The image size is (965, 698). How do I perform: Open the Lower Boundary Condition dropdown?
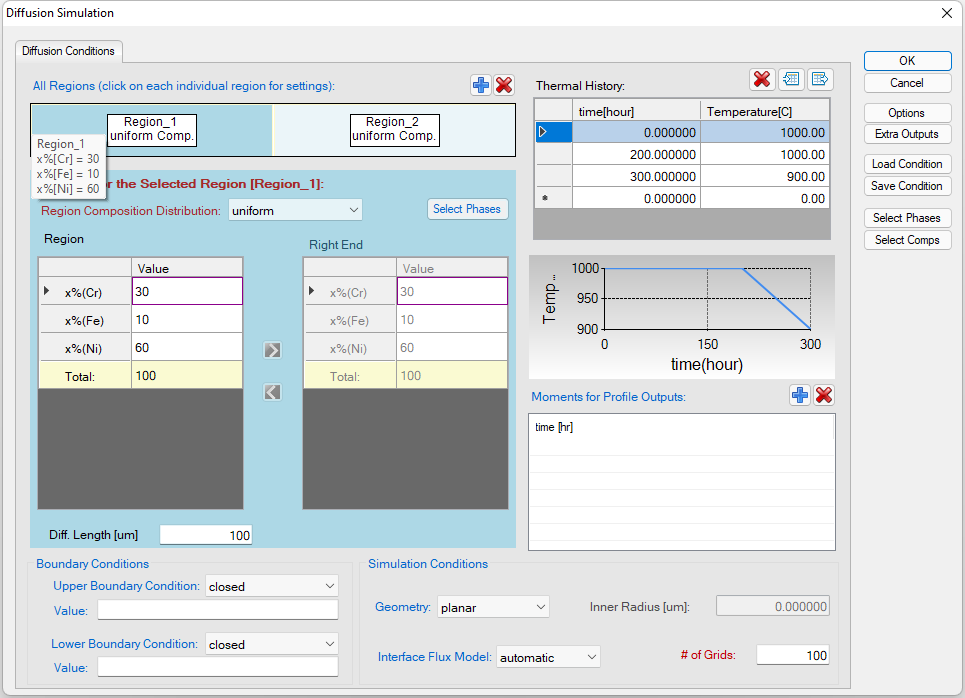click(272, 644)
